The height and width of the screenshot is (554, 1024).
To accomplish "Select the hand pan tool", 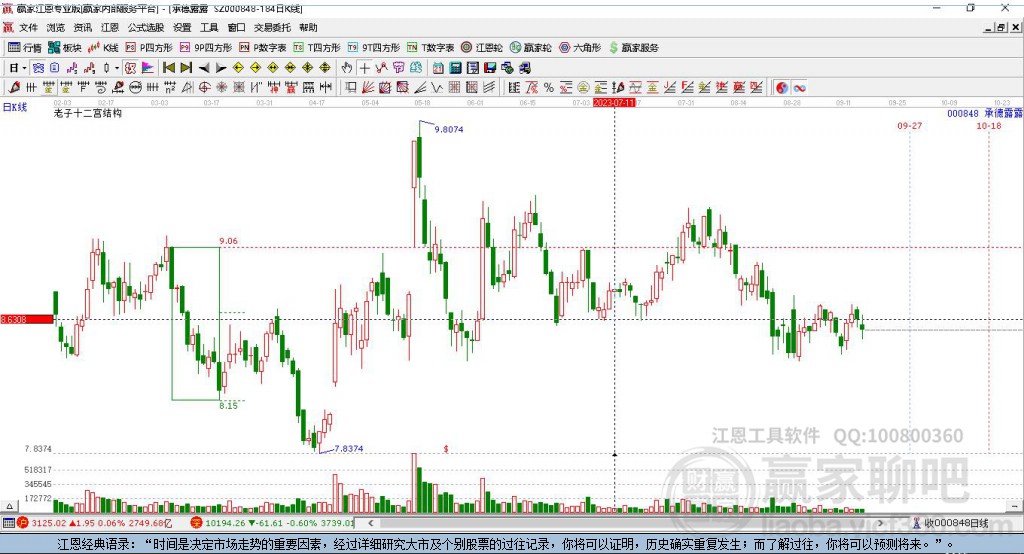I will tap(347, 68).
